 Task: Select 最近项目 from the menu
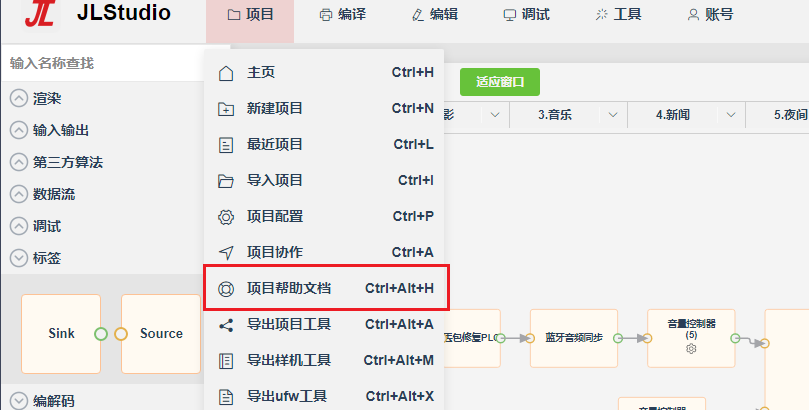[x=325, y=145]
